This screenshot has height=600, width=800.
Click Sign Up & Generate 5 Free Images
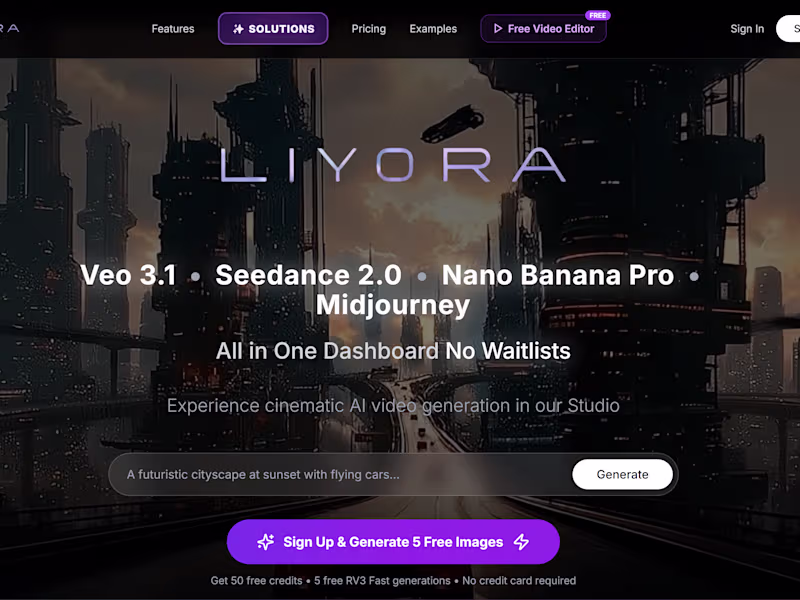pos(393,542)
